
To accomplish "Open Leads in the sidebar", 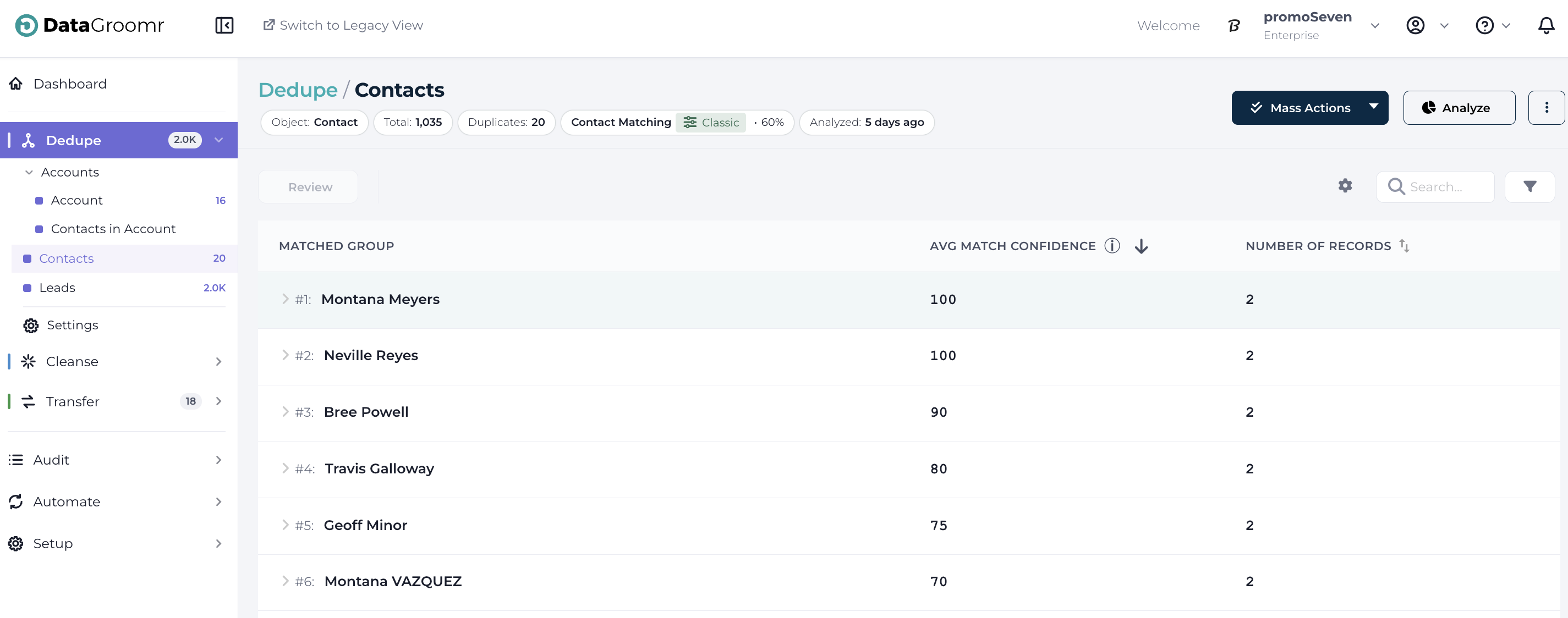I will tap(57, 288).
